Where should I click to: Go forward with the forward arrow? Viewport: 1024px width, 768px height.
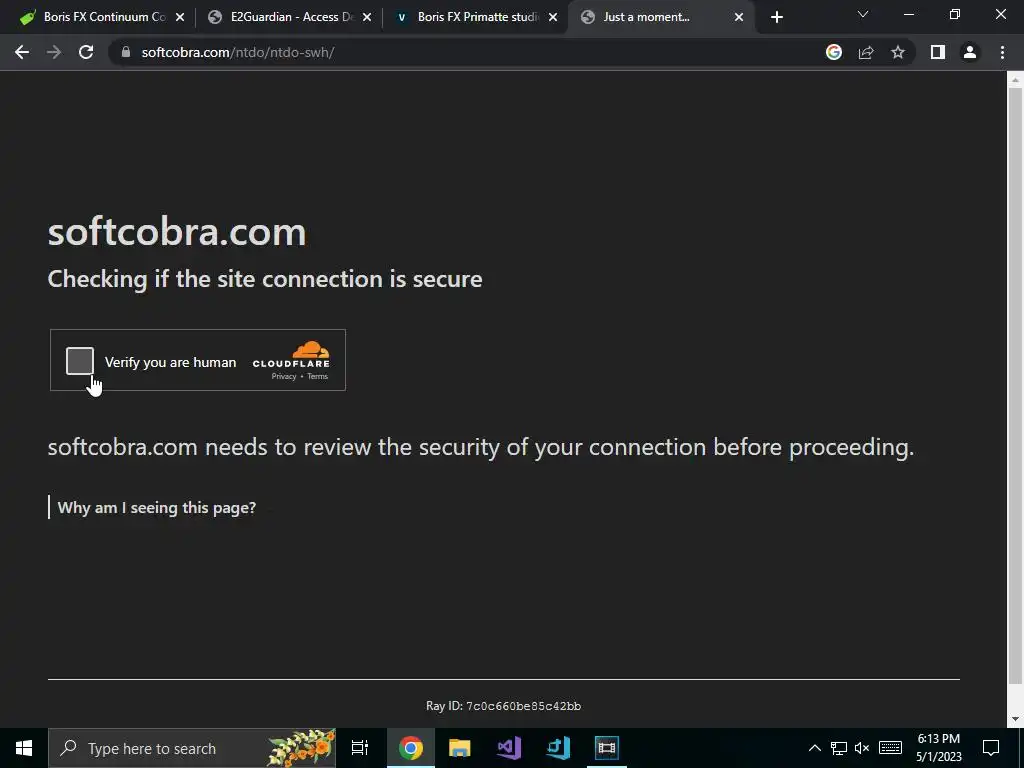pyautogui.click(x=54, y=52)
